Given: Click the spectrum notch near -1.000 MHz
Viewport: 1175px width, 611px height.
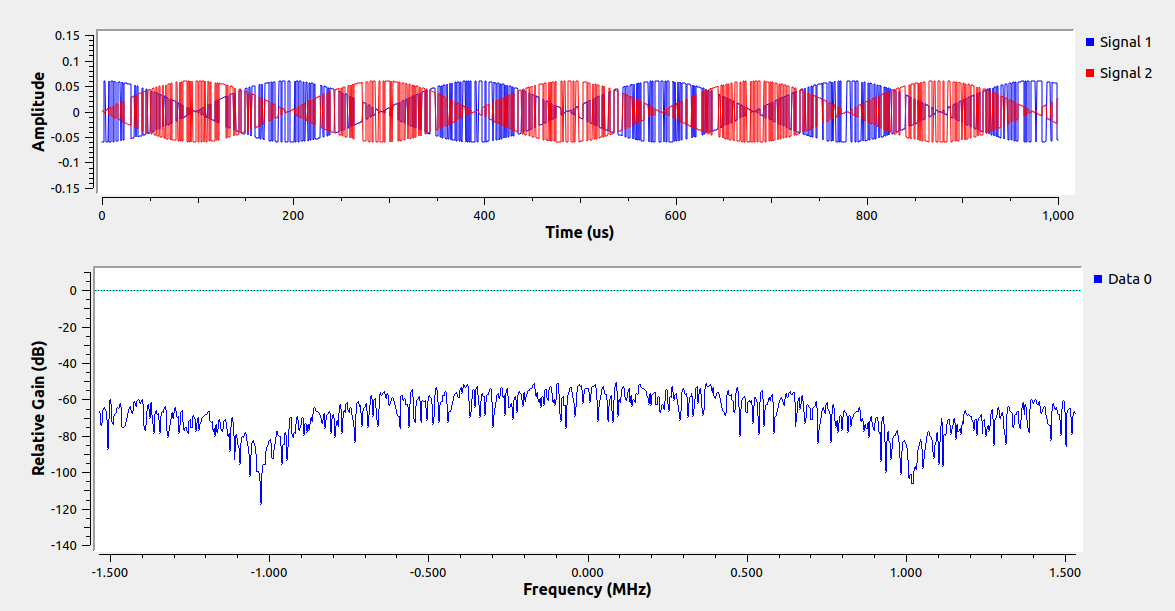Looking at the screenshot, I should tap(261, 487).
